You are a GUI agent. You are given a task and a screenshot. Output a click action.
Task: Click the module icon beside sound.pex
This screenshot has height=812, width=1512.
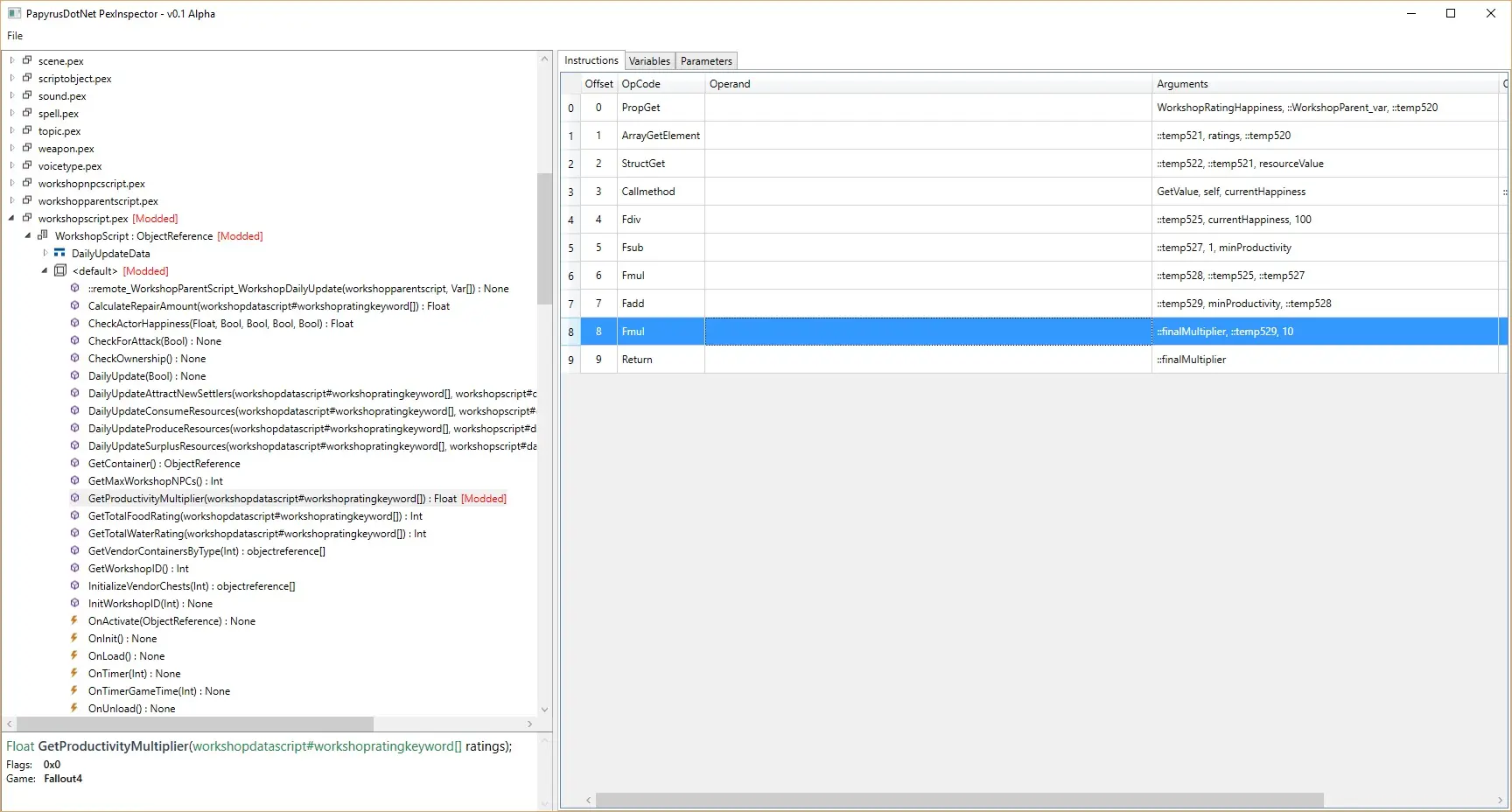[29, 95]
